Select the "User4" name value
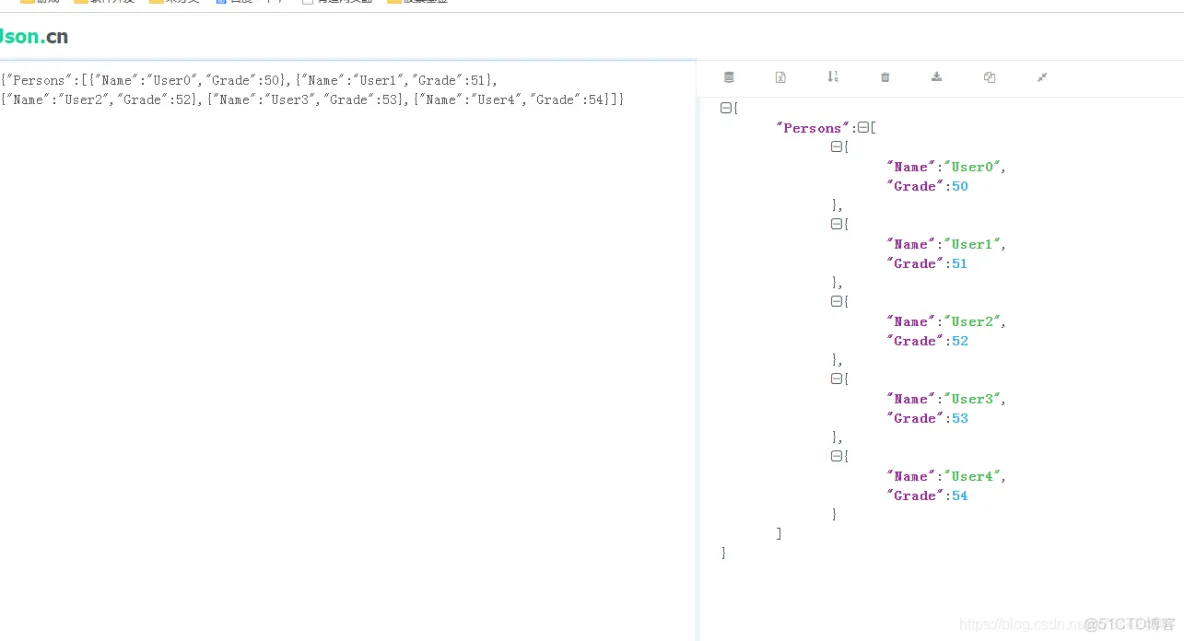Image resolution: width=1184 pixels, height=641 pixels. click(x=972, y=476)
